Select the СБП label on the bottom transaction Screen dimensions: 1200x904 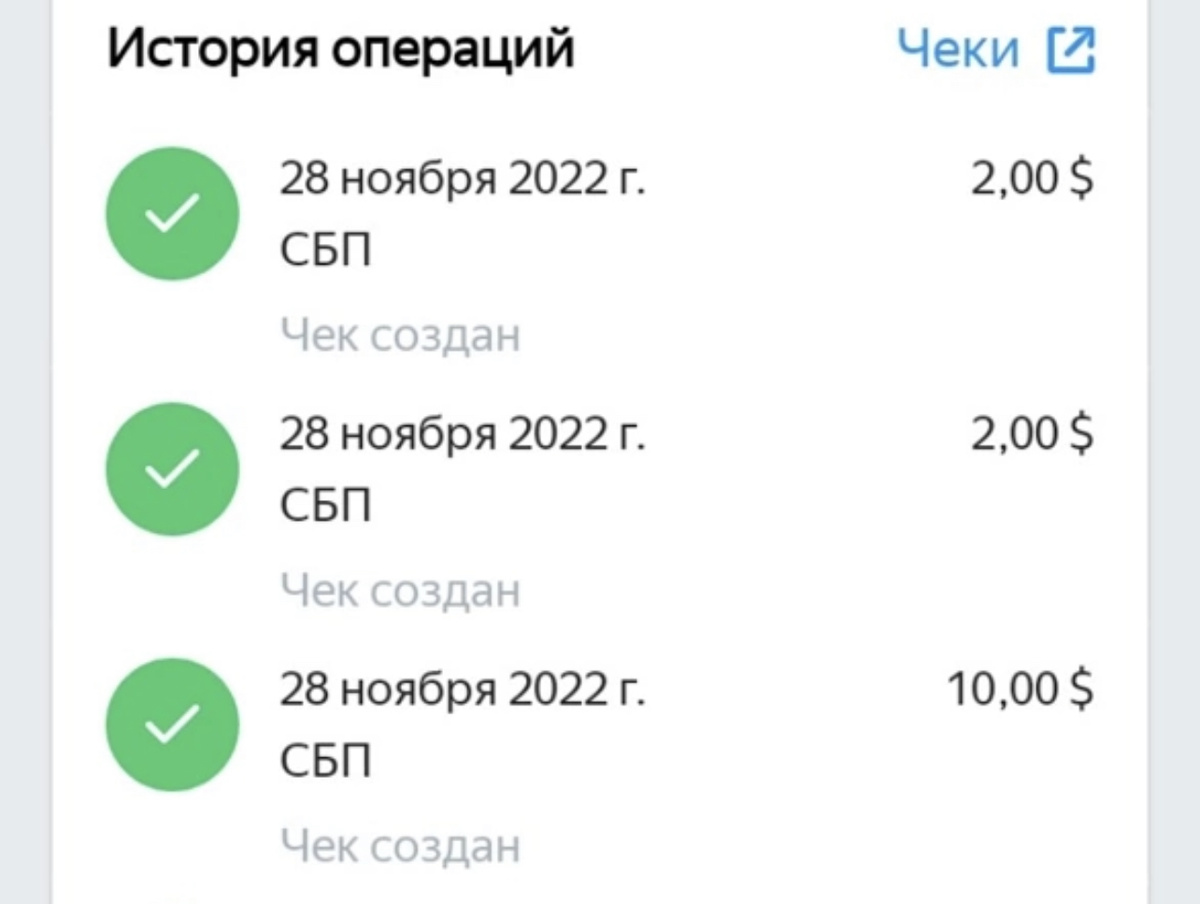point(324,760)
